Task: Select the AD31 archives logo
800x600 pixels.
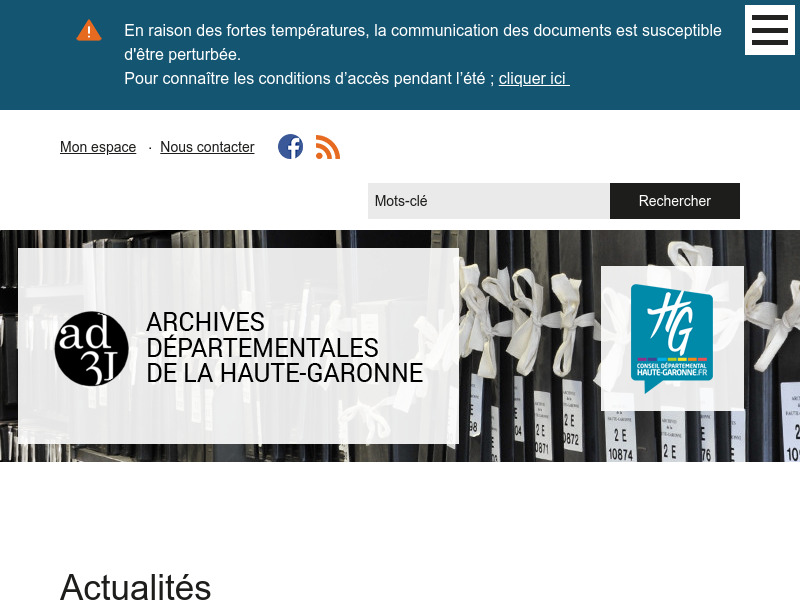Action: [91, 348]
